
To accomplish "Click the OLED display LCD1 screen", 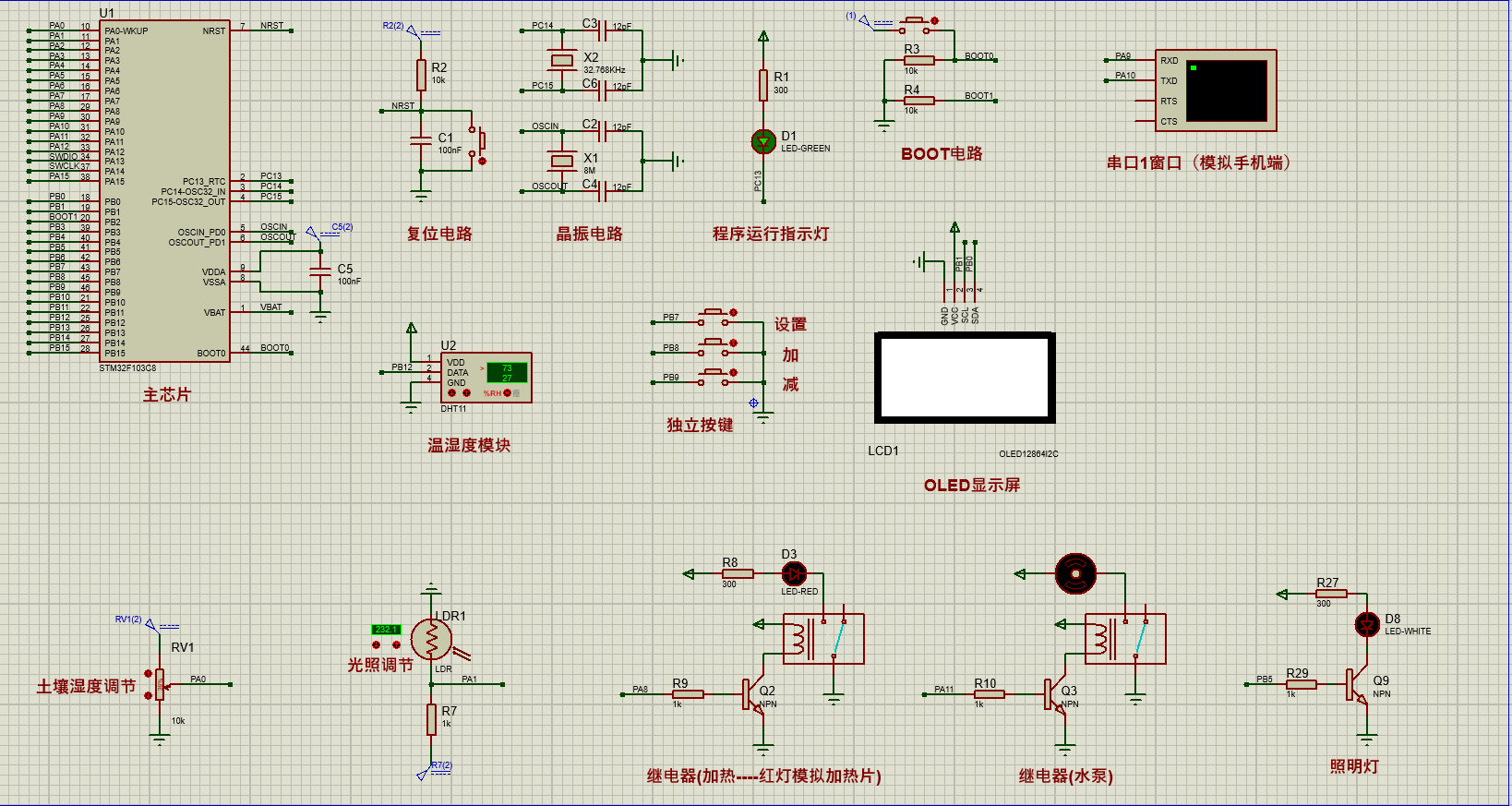I will point(965,378).
